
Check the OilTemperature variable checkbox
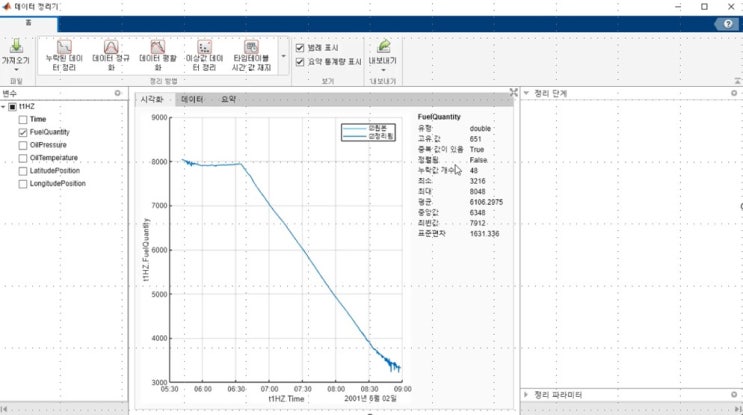(x=23, y=158)
